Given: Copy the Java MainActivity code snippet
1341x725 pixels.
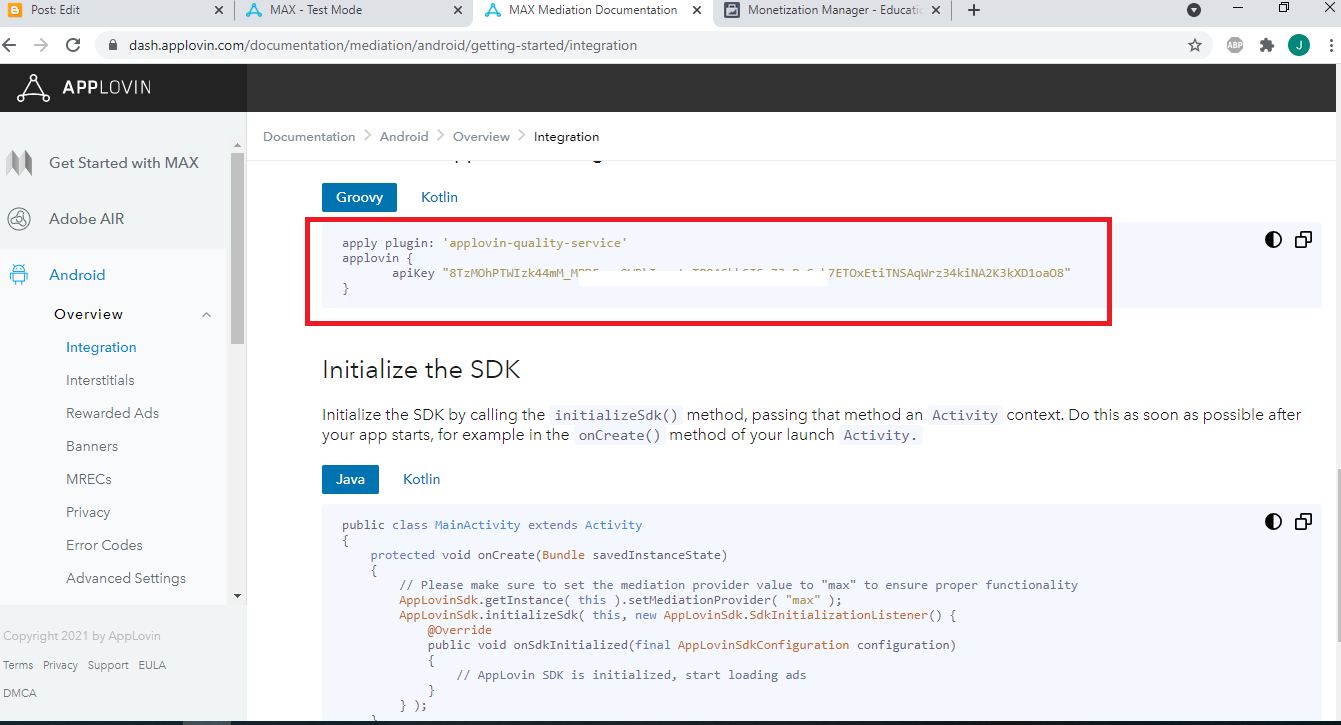Looking at the screenshot, I should tap(1303, 521).
